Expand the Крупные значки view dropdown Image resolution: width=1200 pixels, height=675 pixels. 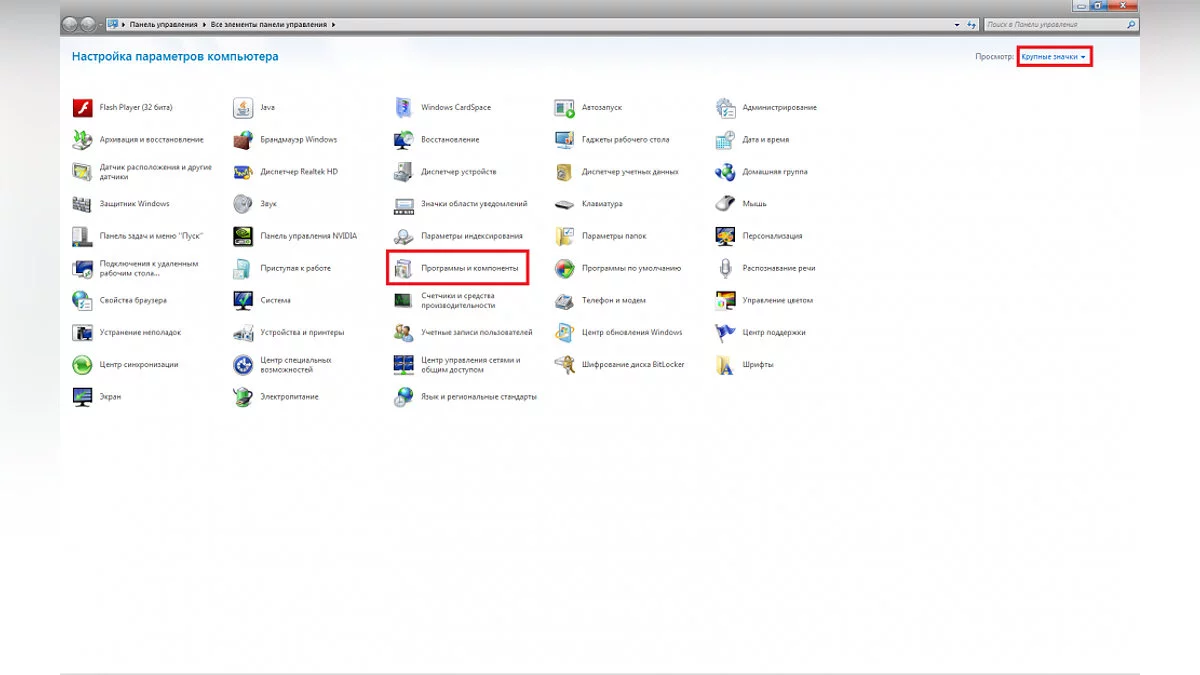click(x=1053, y=57)
